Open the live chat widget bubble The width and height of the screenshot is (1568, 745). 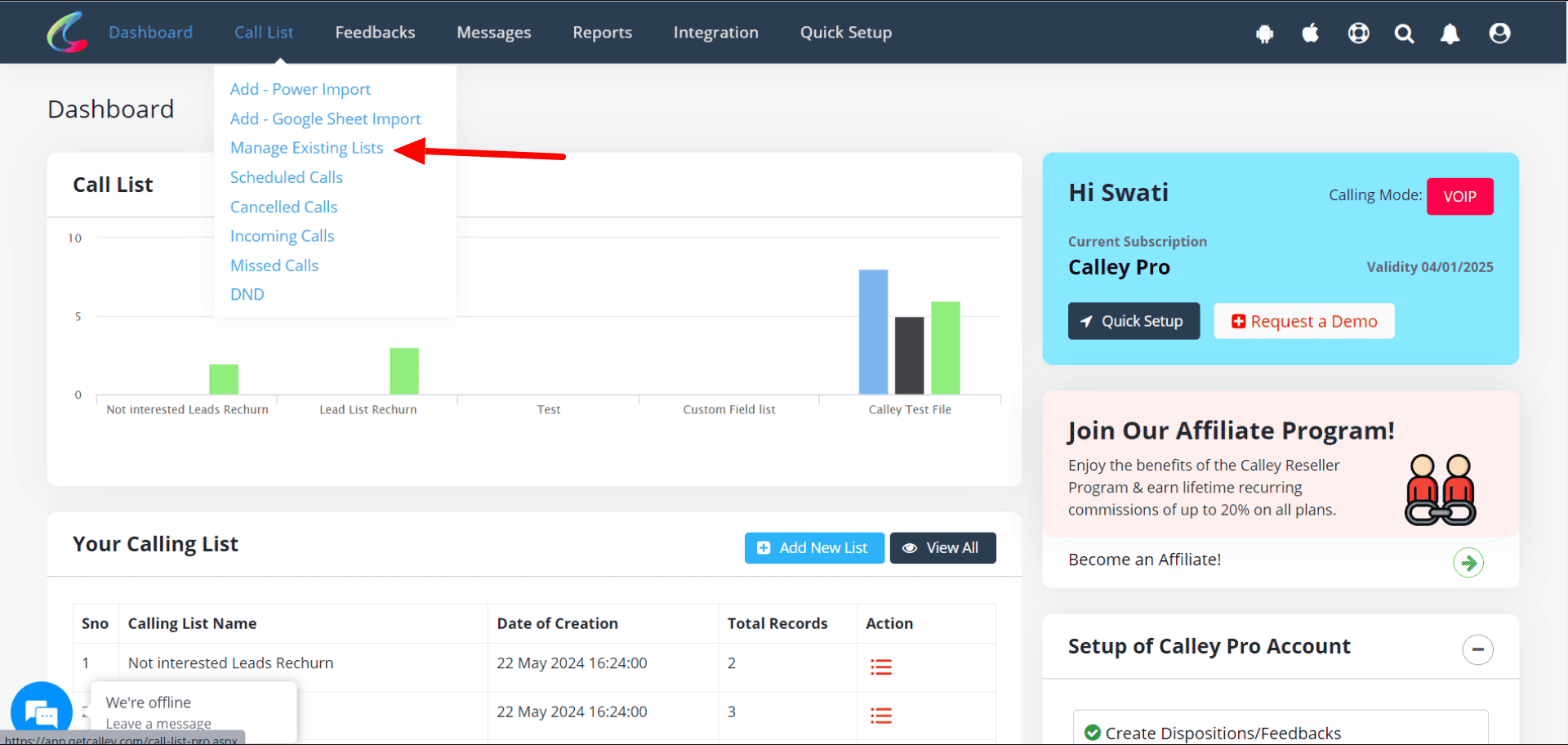pyautogui.click(x=41, y=709)
